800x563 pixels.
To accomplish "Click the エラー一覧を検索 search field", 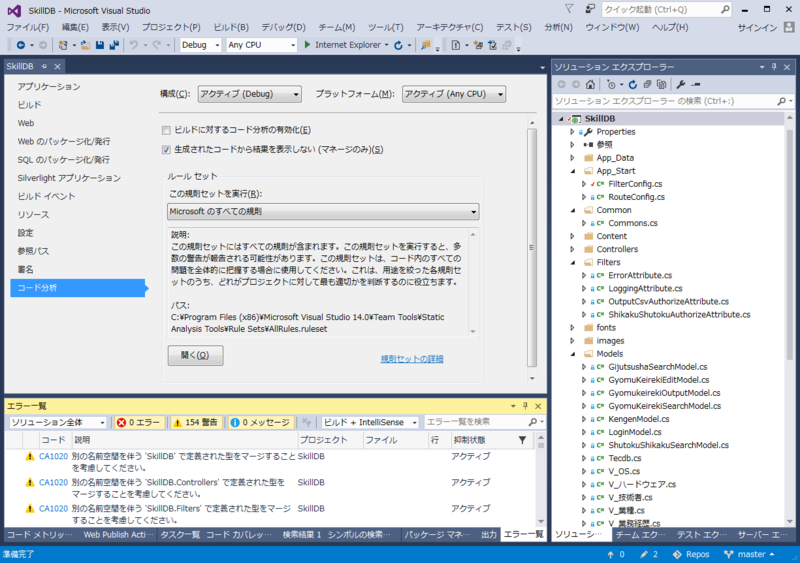I will pos(474,422).
